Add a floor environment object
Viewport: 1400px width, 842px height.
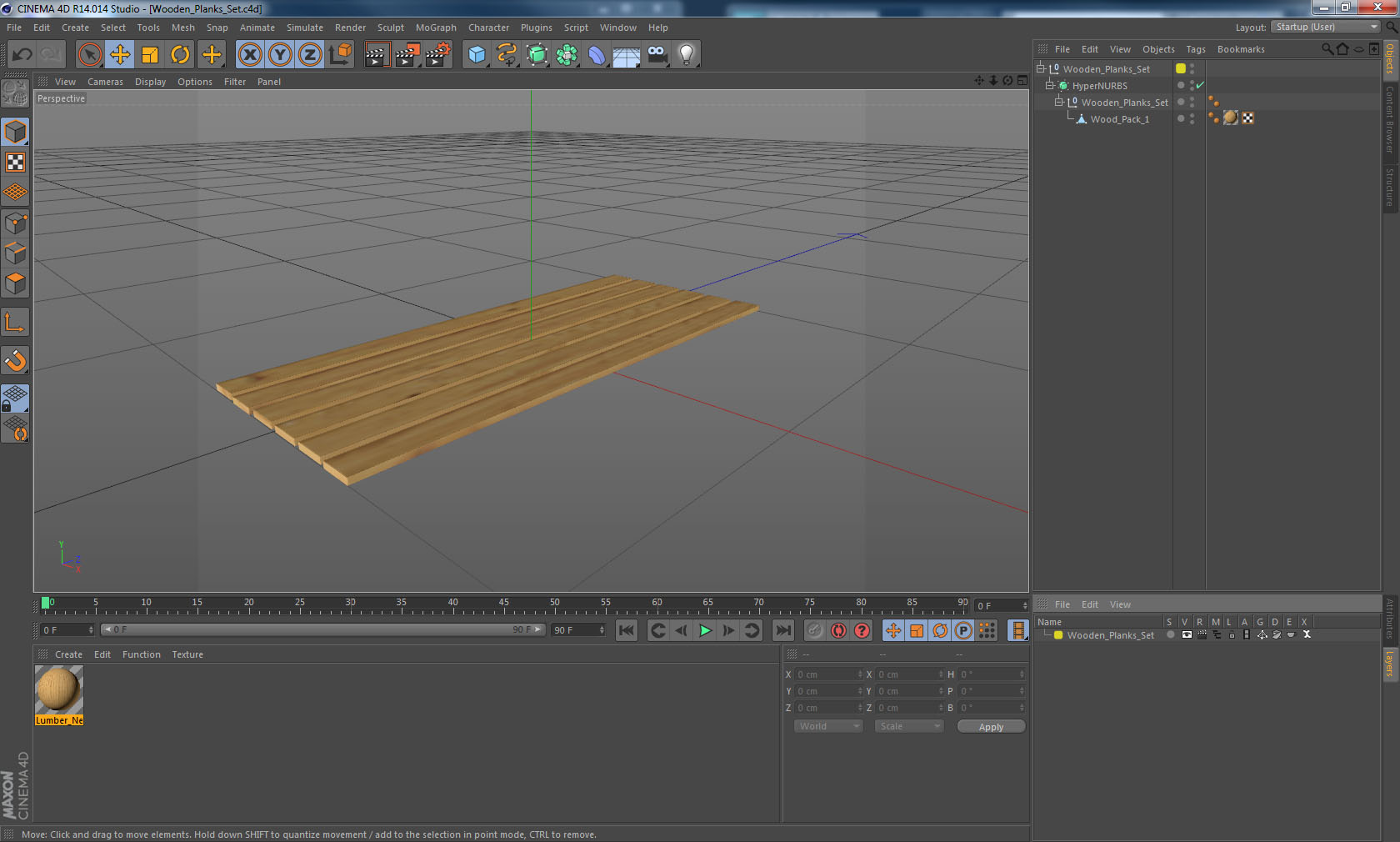tap(626, 55)
